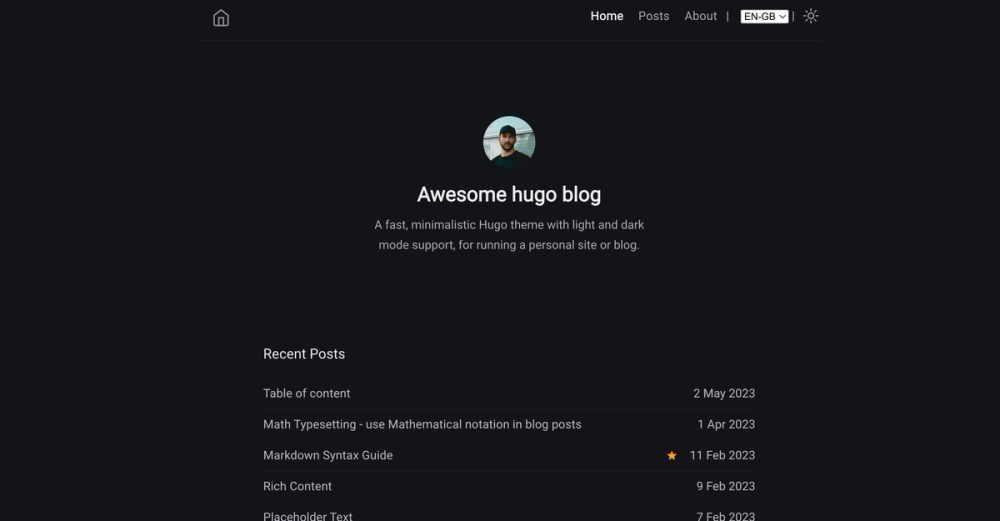Click the '2 May 2023' date

pyautogui.click(x=724, y=393)
